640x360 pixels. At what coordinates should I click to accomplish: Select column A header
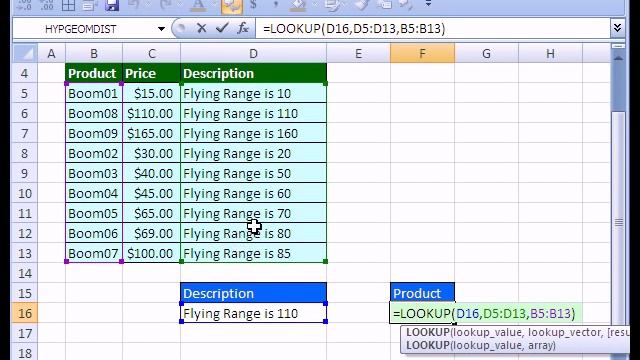click(x=51, y=53)
